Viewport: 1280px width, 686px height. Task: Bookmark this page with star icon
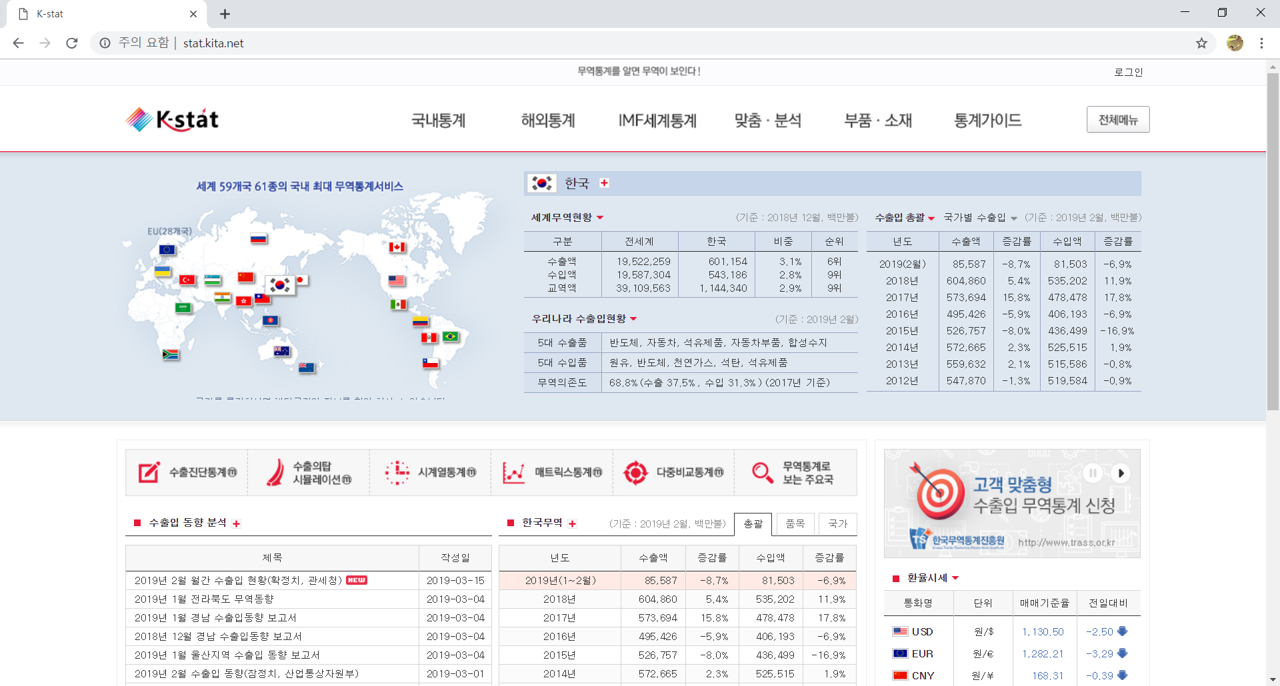(1201, 43)
